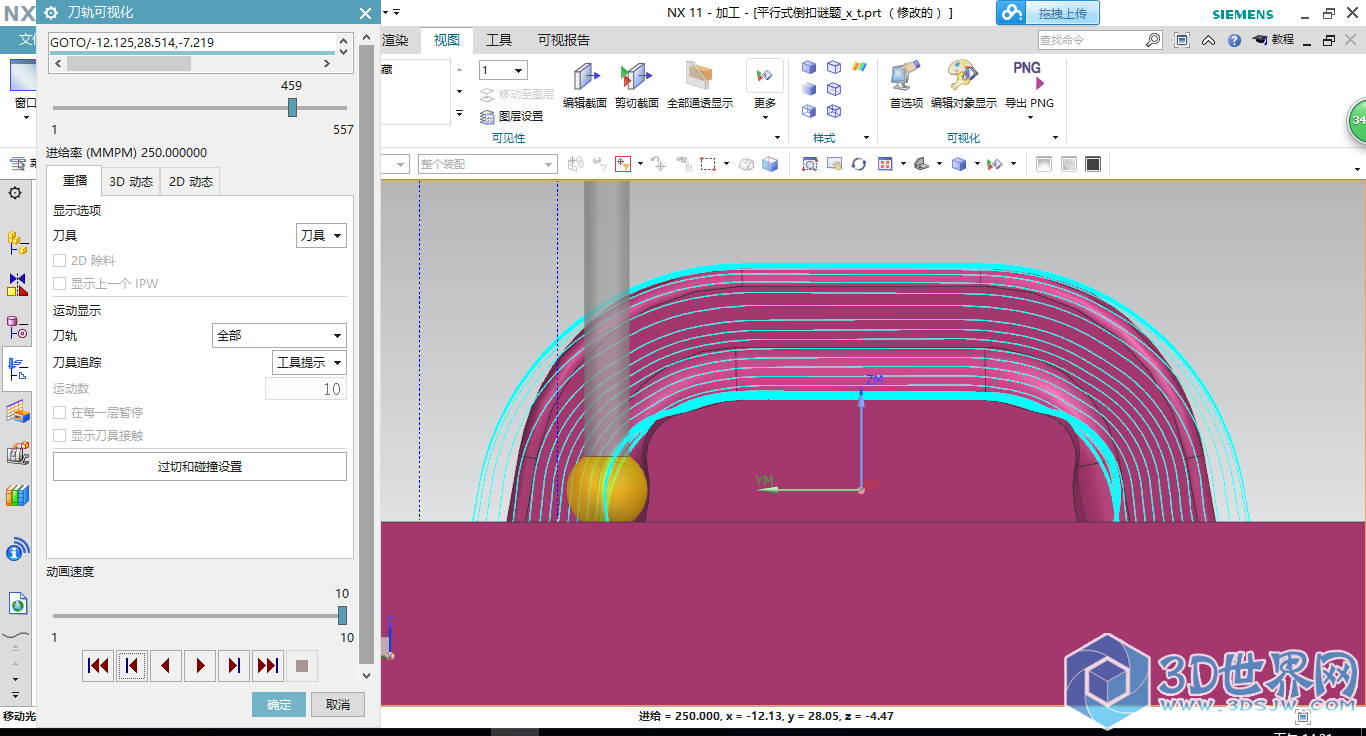This screenshot has width=1366, height=736.
Task: Switch to the 3D 动态 tab
Action: pos(131,182)
